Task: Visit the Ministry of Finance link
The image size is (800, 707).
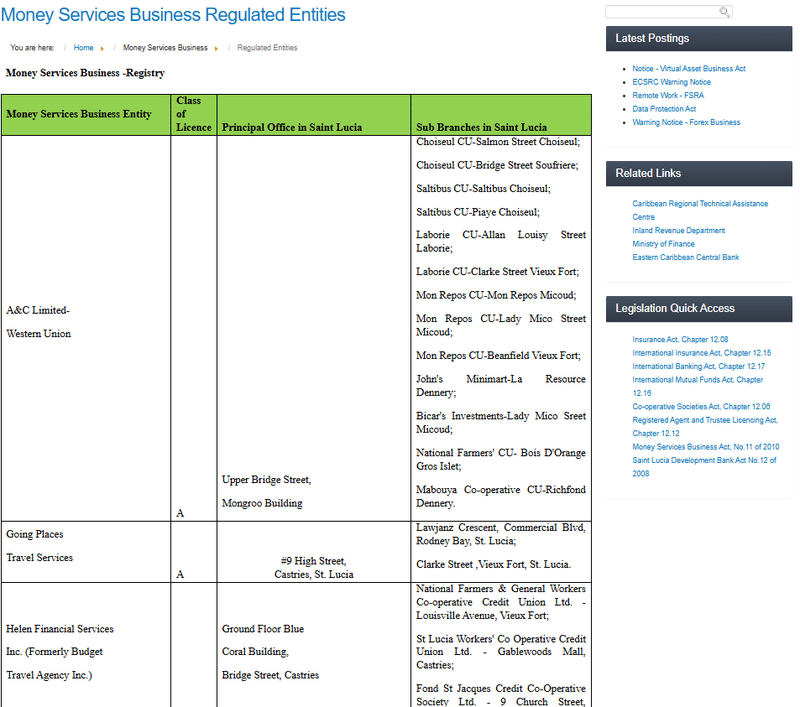Action: 663,244
